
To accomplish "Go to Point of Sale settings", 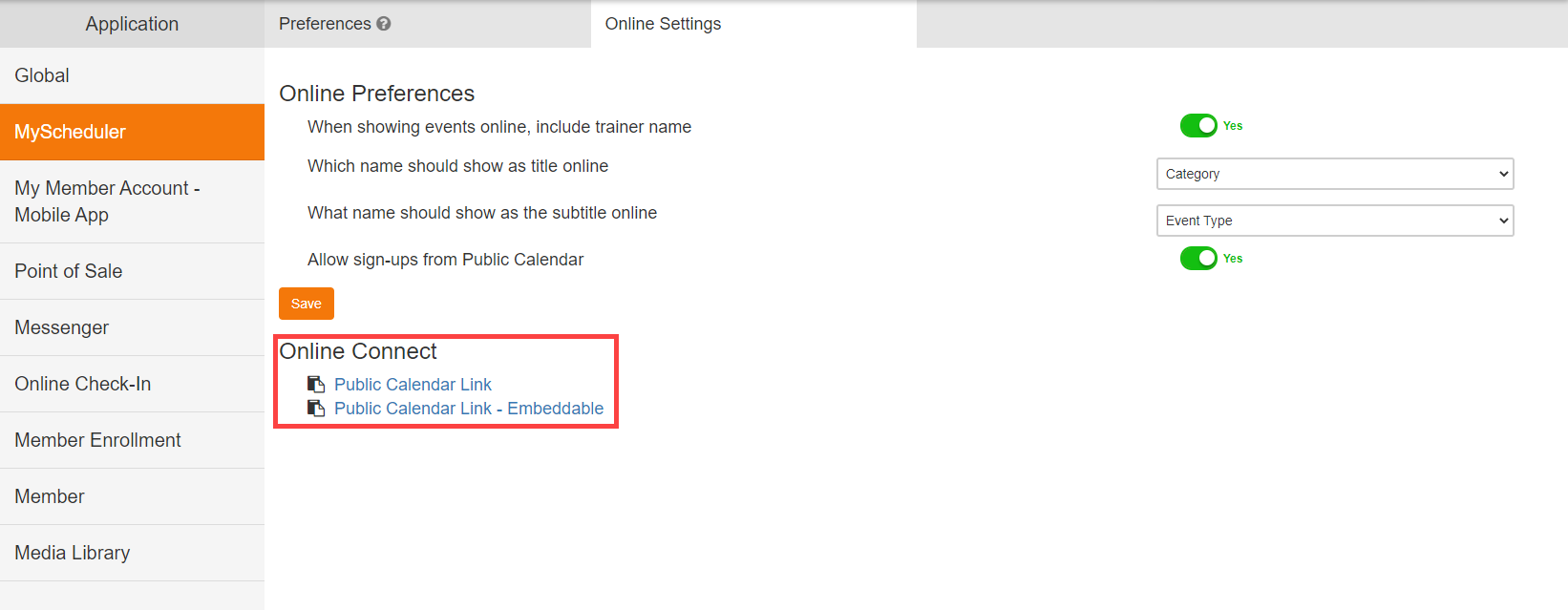I will [132, 271].
